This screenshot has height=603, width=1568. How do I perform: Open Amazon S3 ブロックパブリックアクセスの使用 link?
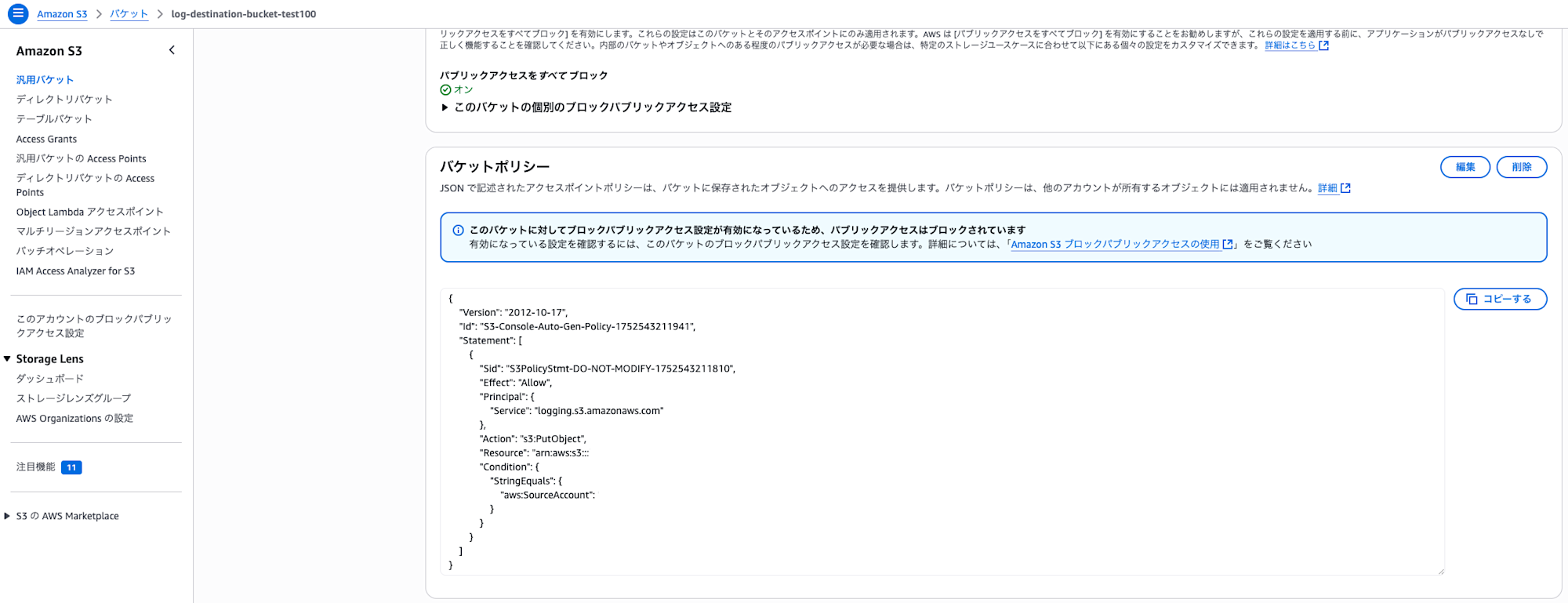tap(1115, 245)
